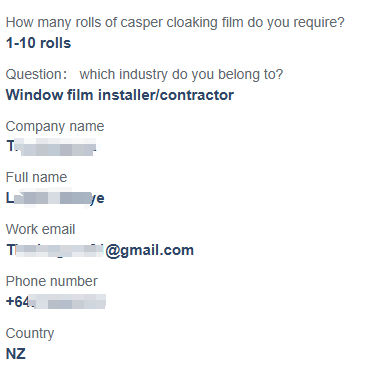Click the words 'belong to?' in the question
The width and height of the screenshot is (369, 374).
[x=250, y=74]
